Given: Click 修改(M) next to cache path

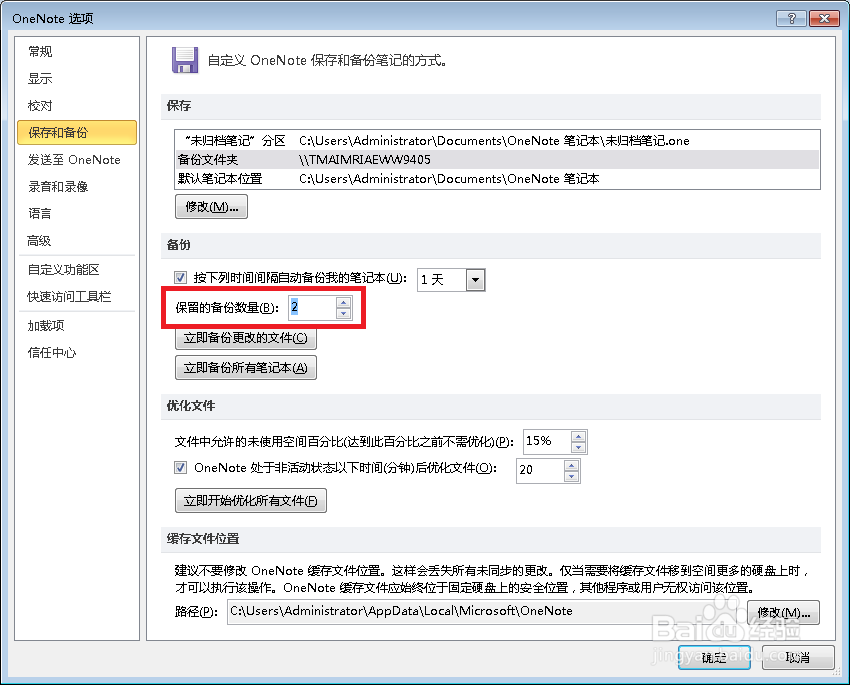Looking at the screenshot, I should [x=783, y=613].
